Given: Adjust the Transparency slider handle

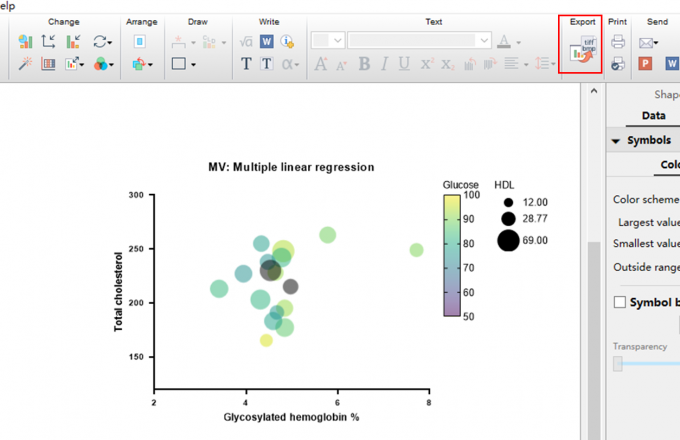Looking at the screenshot, I should [x=618, y=364].
